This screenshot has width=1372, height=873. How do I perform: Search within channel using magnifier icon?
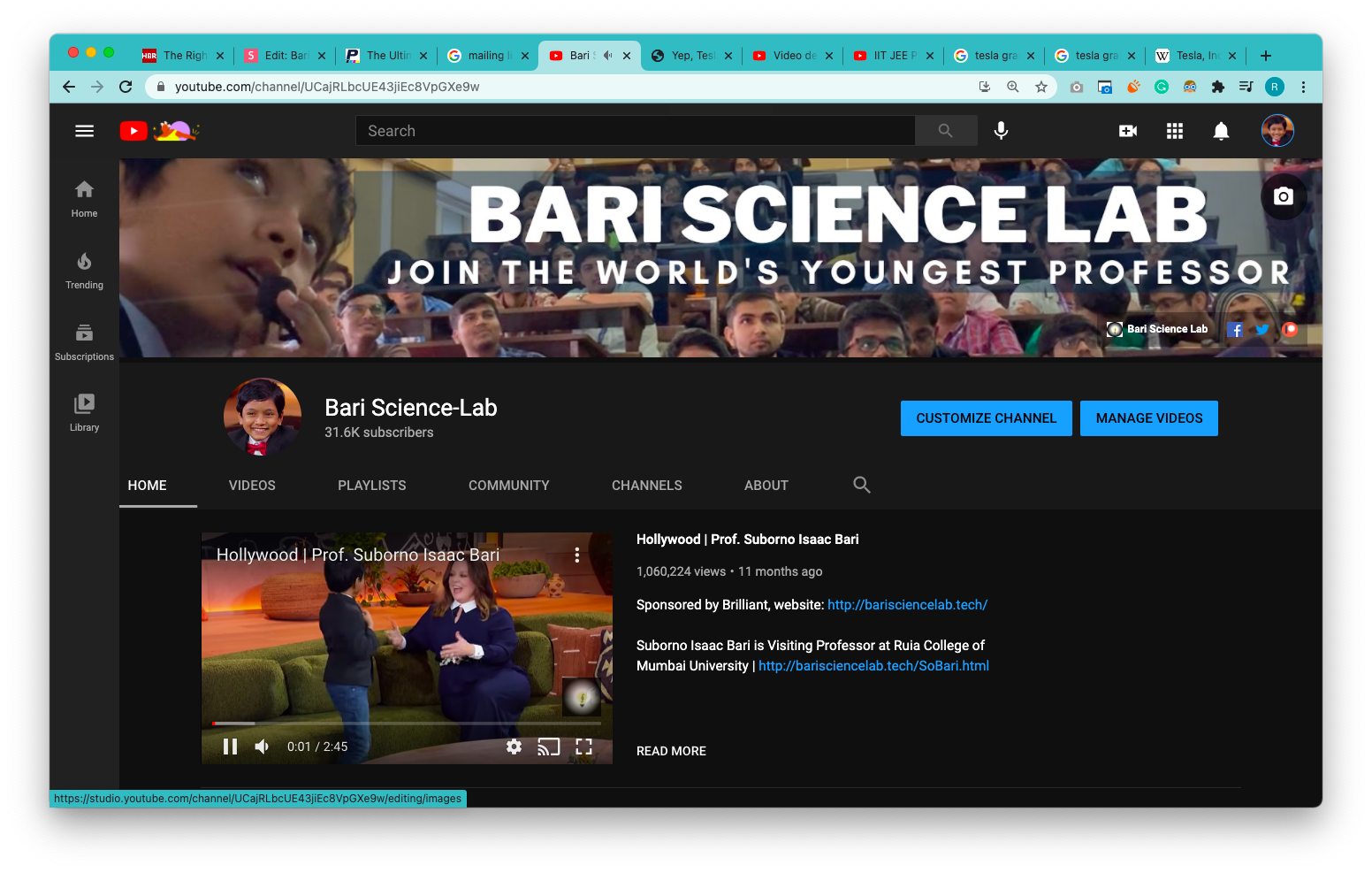tap(862, 485)
